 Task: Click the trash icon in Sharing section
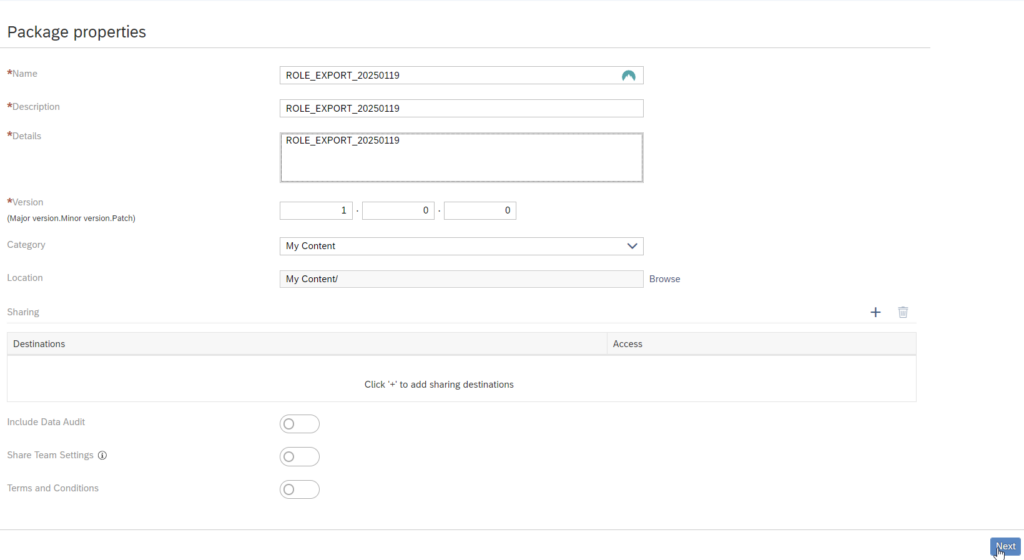pyautogui.click(x=903, y=312)
